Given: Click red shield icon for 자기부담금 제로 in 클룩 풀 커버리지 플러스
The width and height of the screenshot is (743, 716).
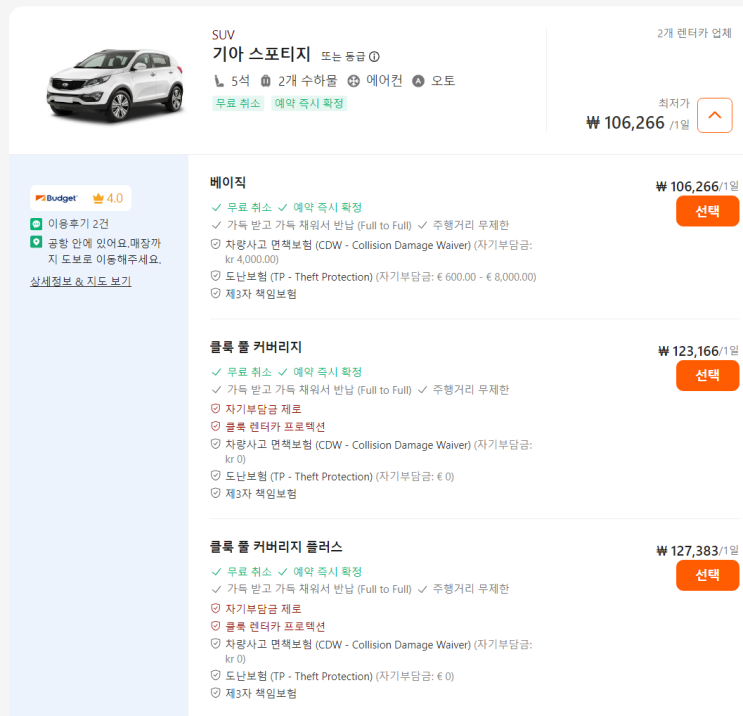Looking at the screenshot, I should tap(215, 608).
